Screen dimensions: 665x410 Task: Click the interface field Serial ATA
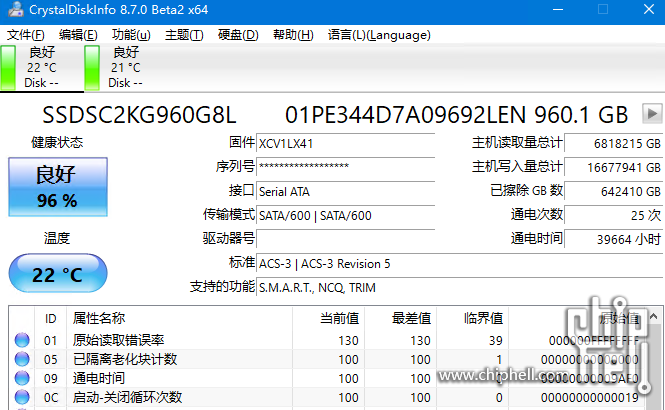[346, 192]
